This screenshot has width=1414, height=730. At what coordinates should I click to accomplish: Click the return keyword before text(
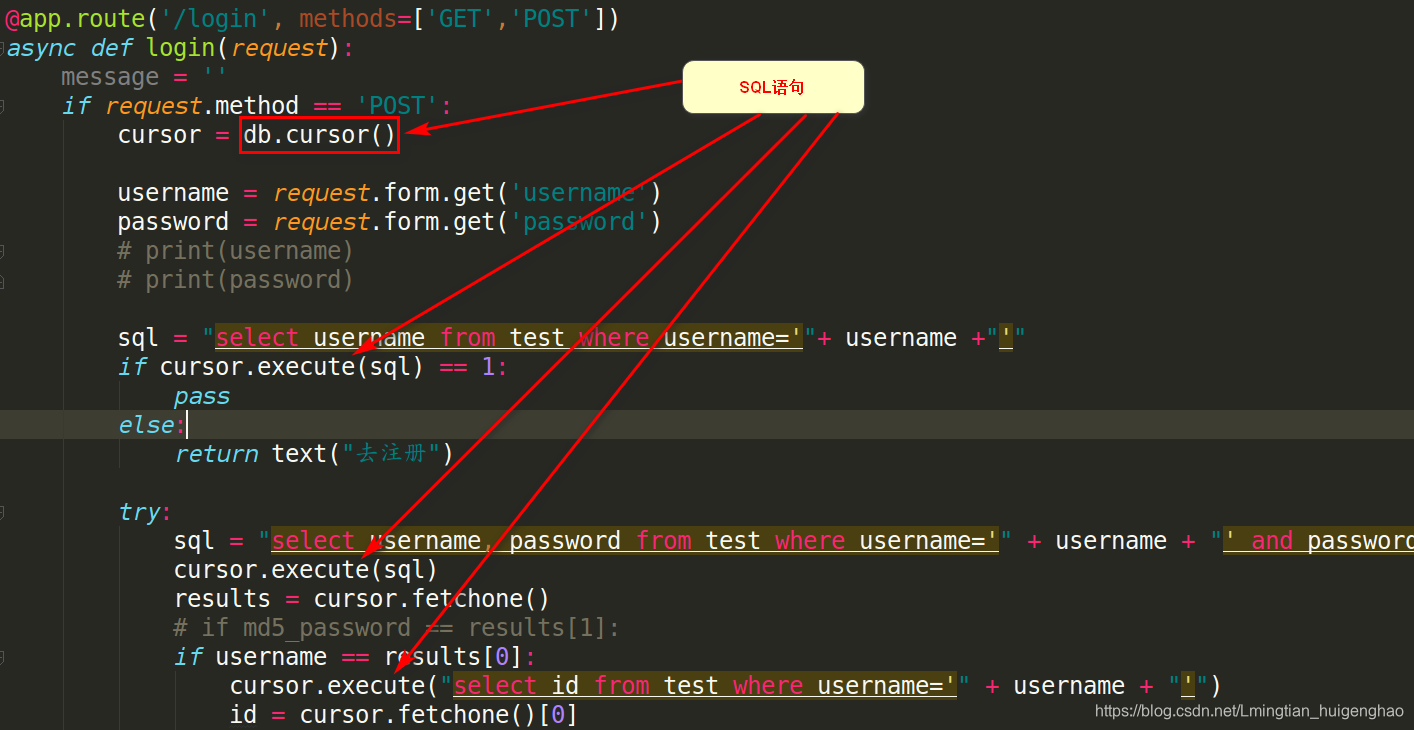click(217, 454)
